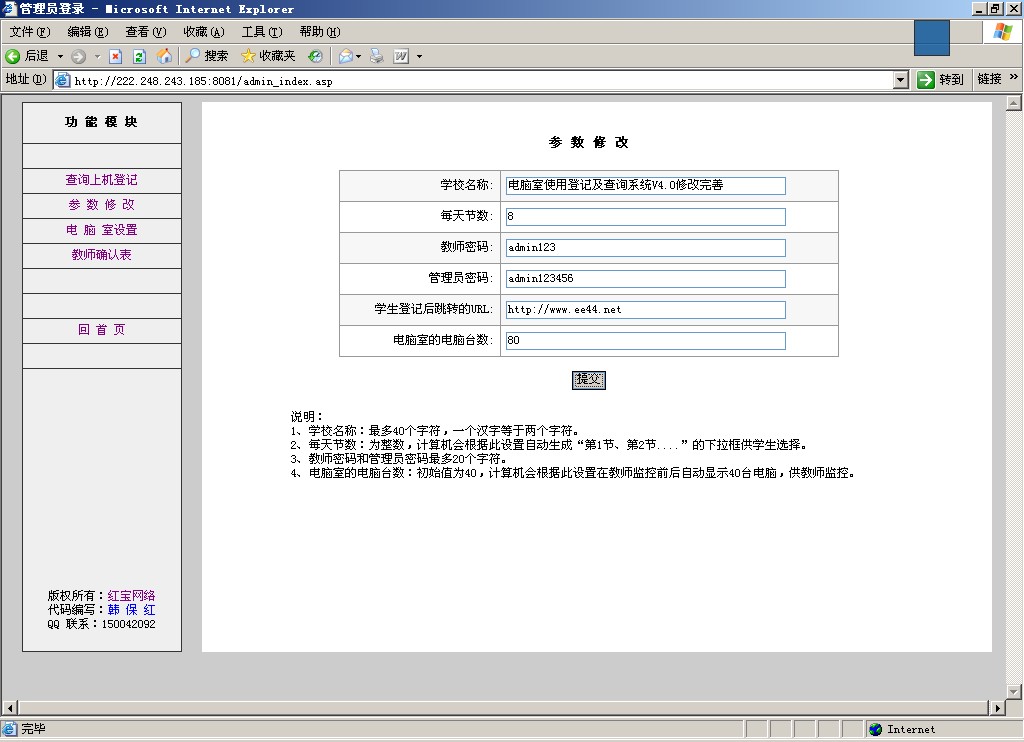Click the 管理员密码 input field
This screenshot has height=742, width=1024.
[645, 279]
